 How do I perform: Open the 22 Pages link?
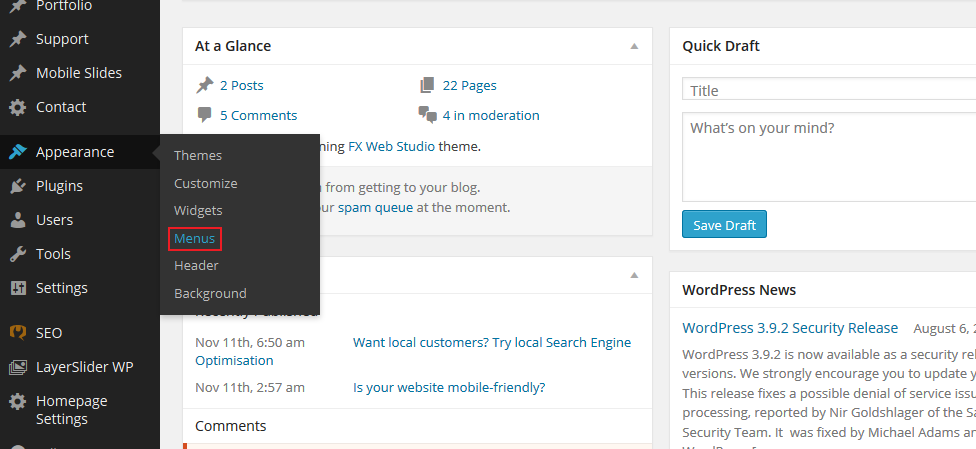(469, 85)
